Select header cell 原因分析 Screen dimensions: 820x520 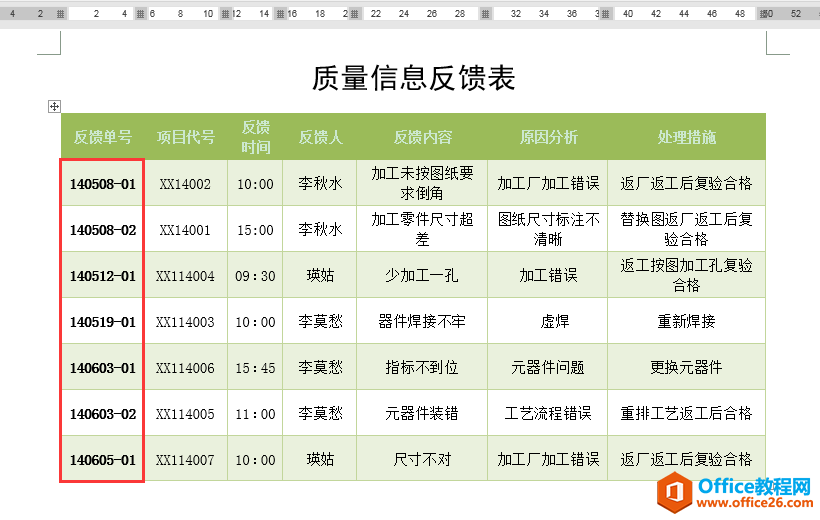point(548,137)
